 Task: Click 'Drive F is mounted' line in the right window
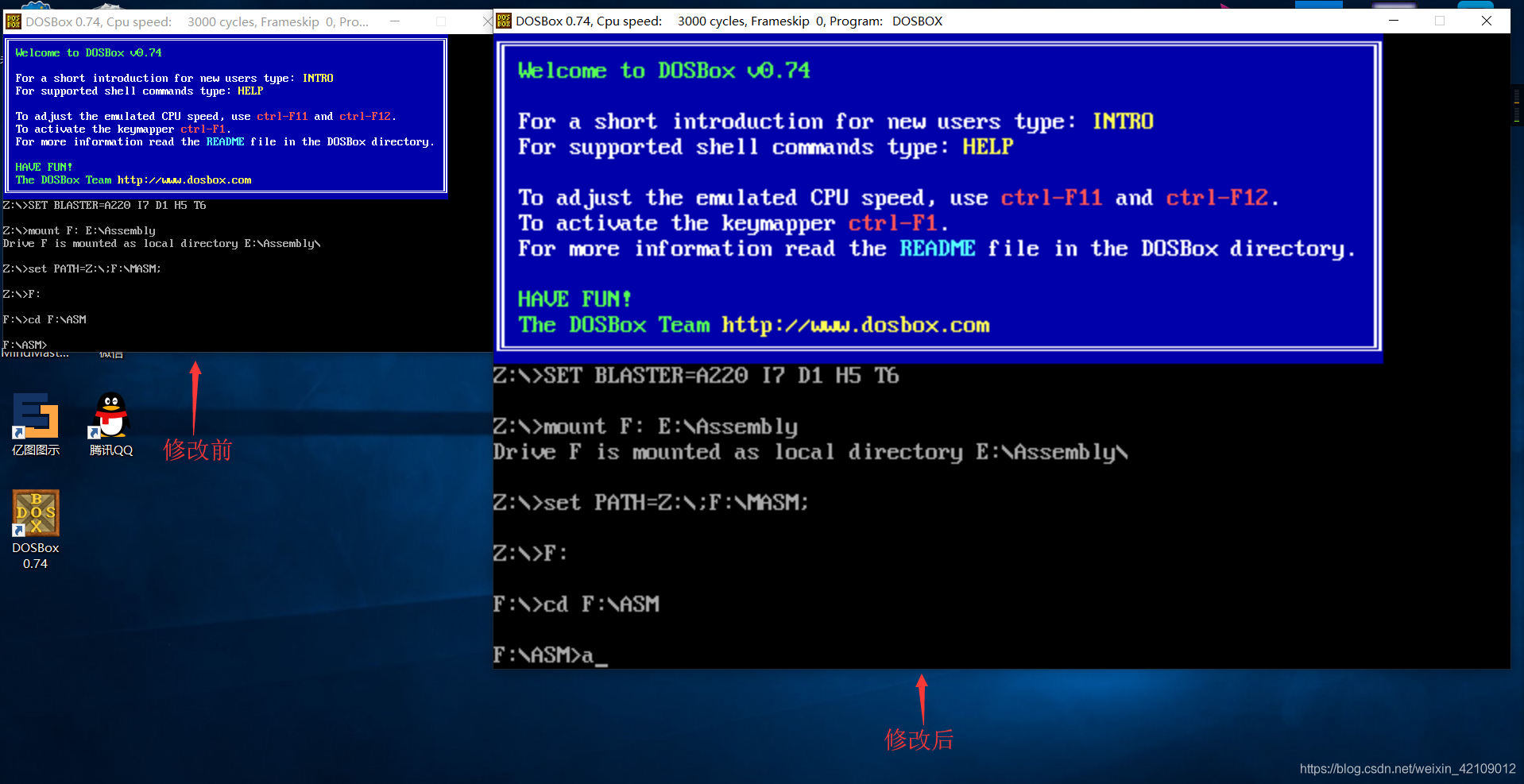[x=810, y=452]
